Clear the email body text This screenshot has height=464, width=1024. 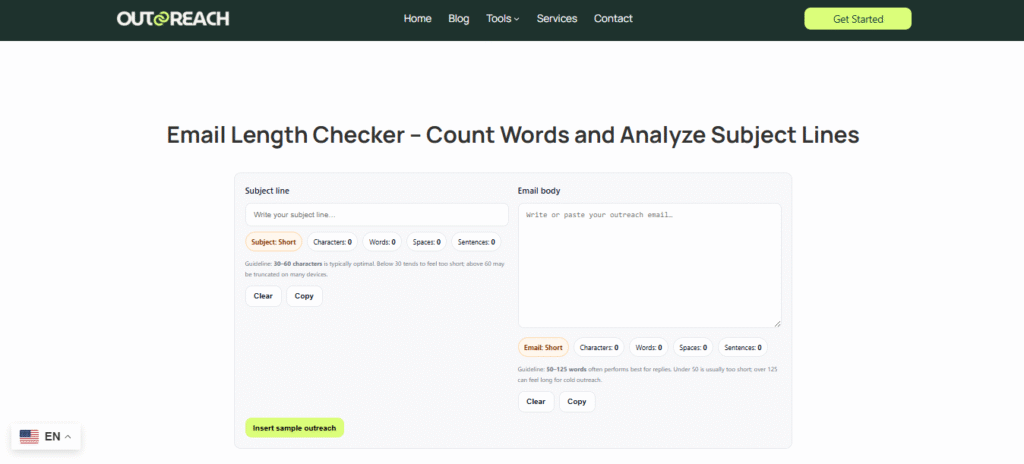coord(536,402)
